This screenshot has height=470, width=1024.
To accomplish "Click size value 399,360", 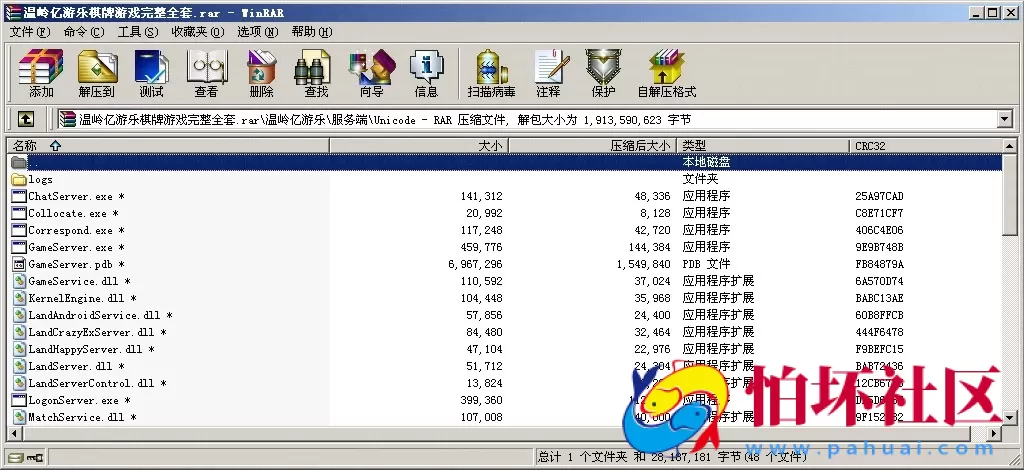I will point(481,400).
